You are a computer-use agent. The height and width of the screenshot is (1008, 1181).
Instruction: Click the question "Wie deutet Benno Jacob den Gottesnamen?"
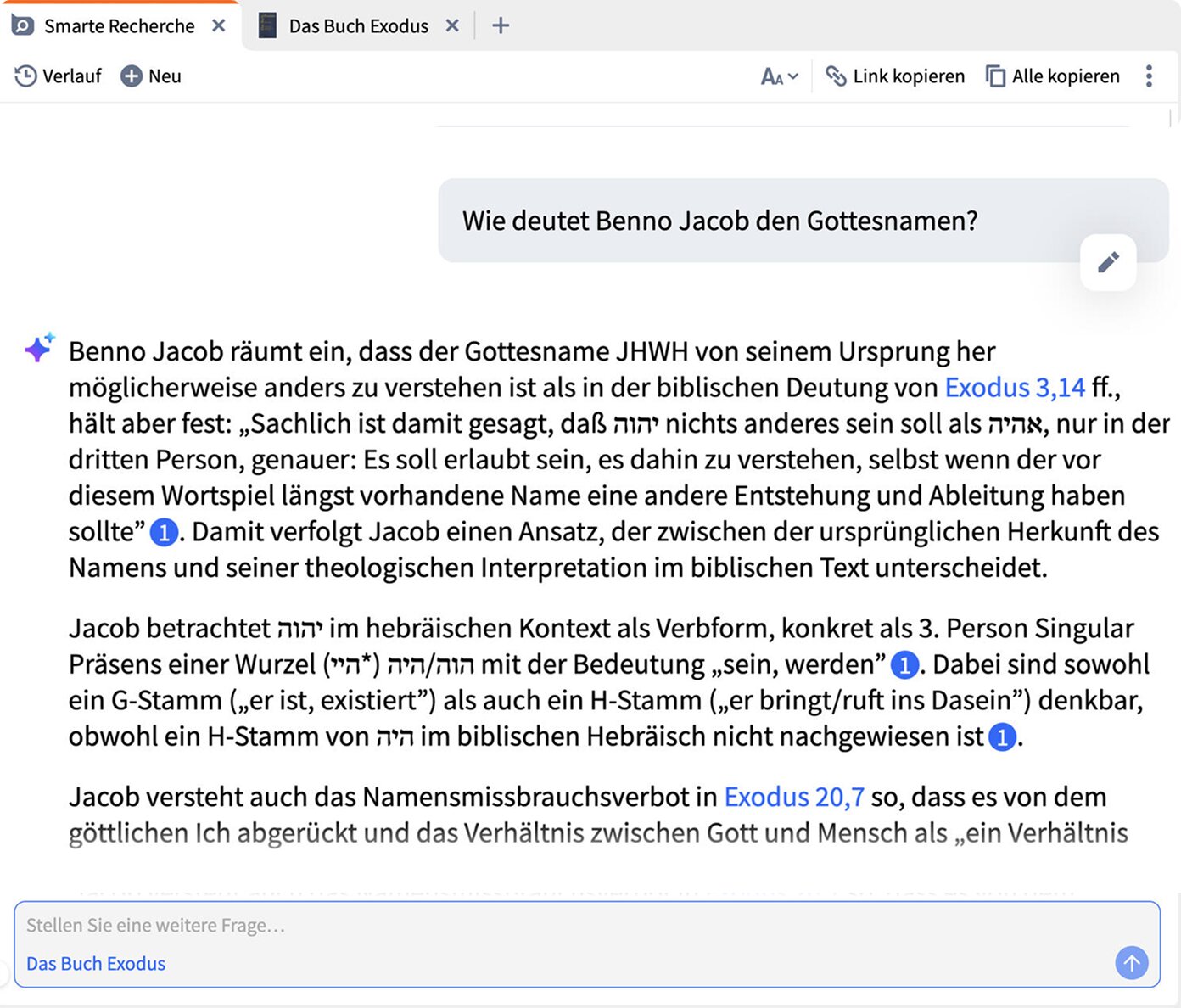[x=720, y=221]
